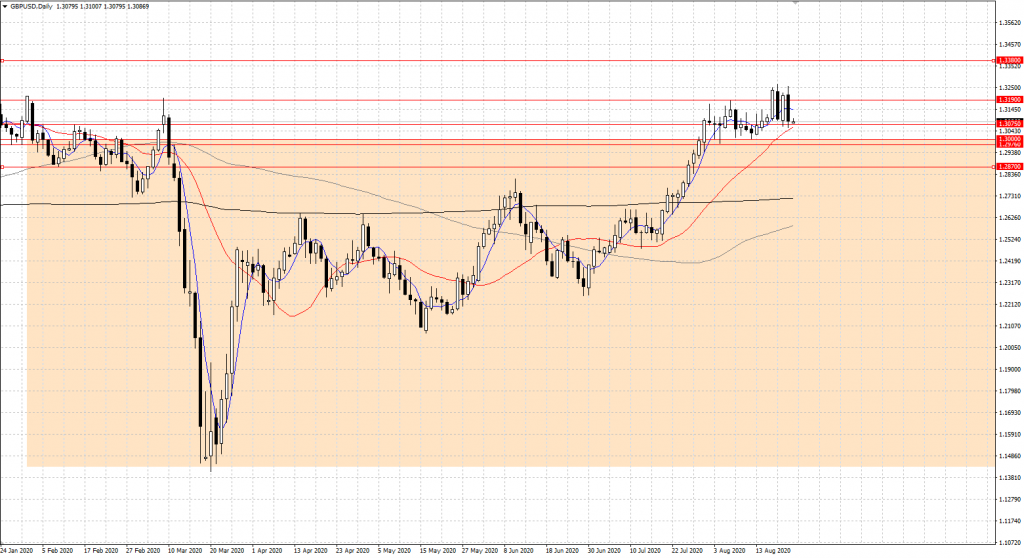Click the 1.30000 red price label
Viewport: 1024px width, 558px height.
click(1009, 139)
